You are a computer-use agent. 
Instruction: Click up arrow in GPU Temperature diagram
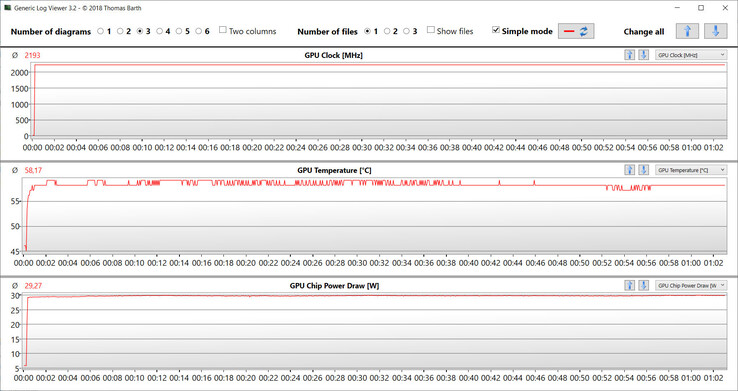click(x=629, y=170)
